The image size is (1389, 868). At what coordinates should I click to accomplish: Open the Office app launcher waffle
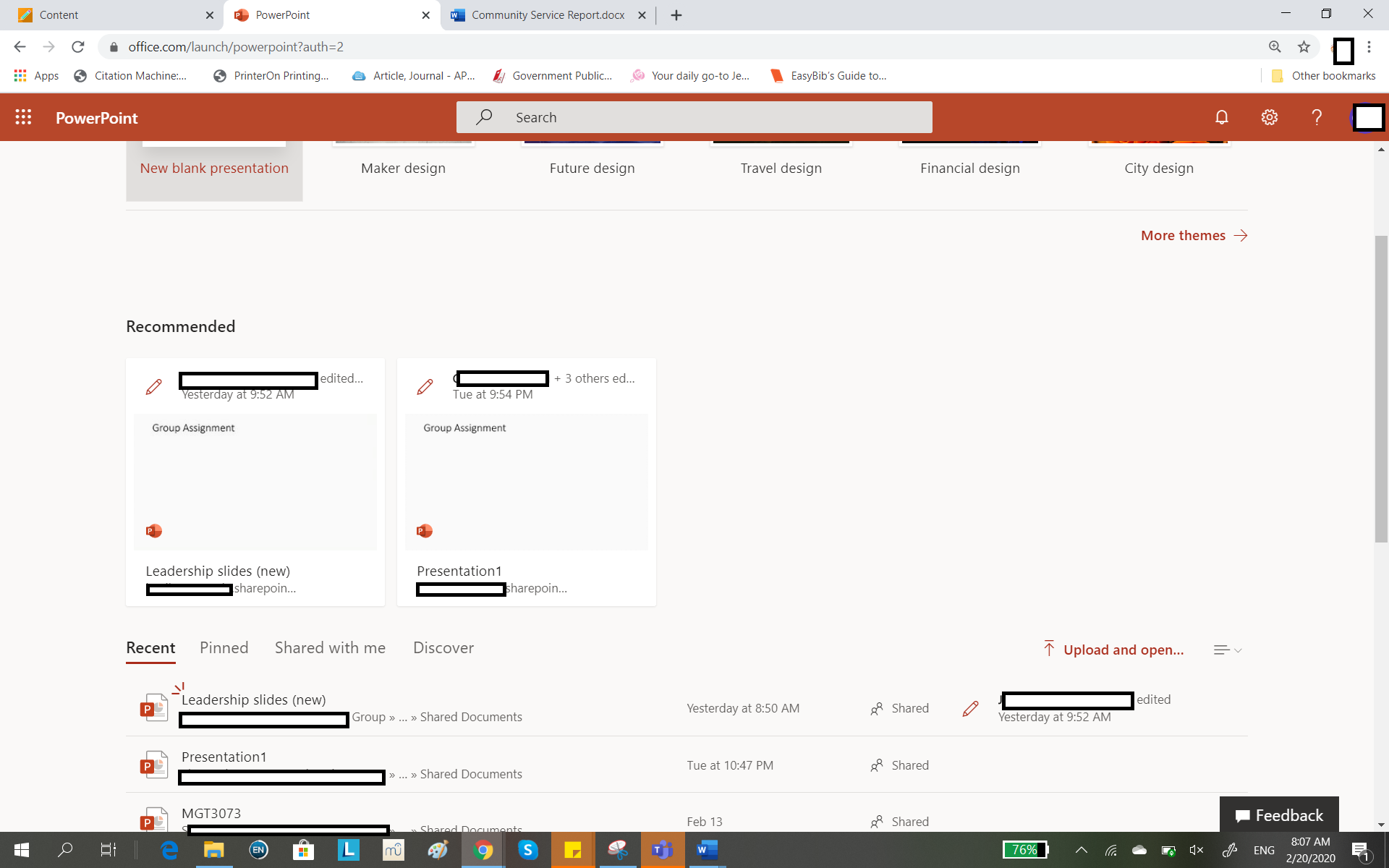(23, 117)
